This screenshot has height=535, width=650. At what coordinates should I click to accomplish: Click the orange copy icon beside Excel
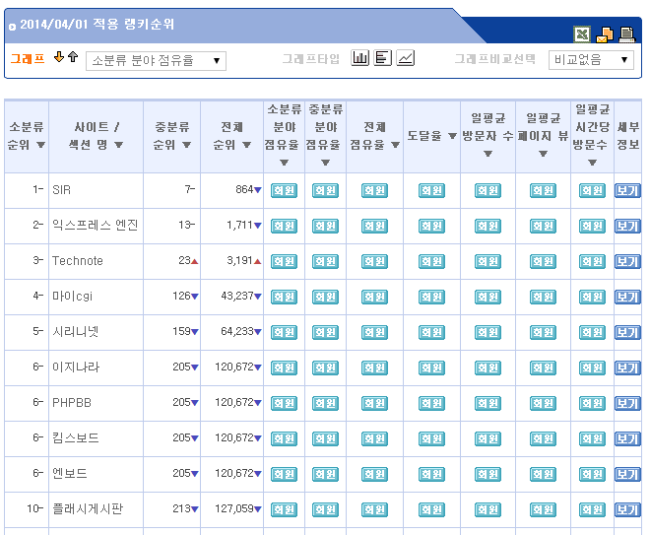[604, 35]
